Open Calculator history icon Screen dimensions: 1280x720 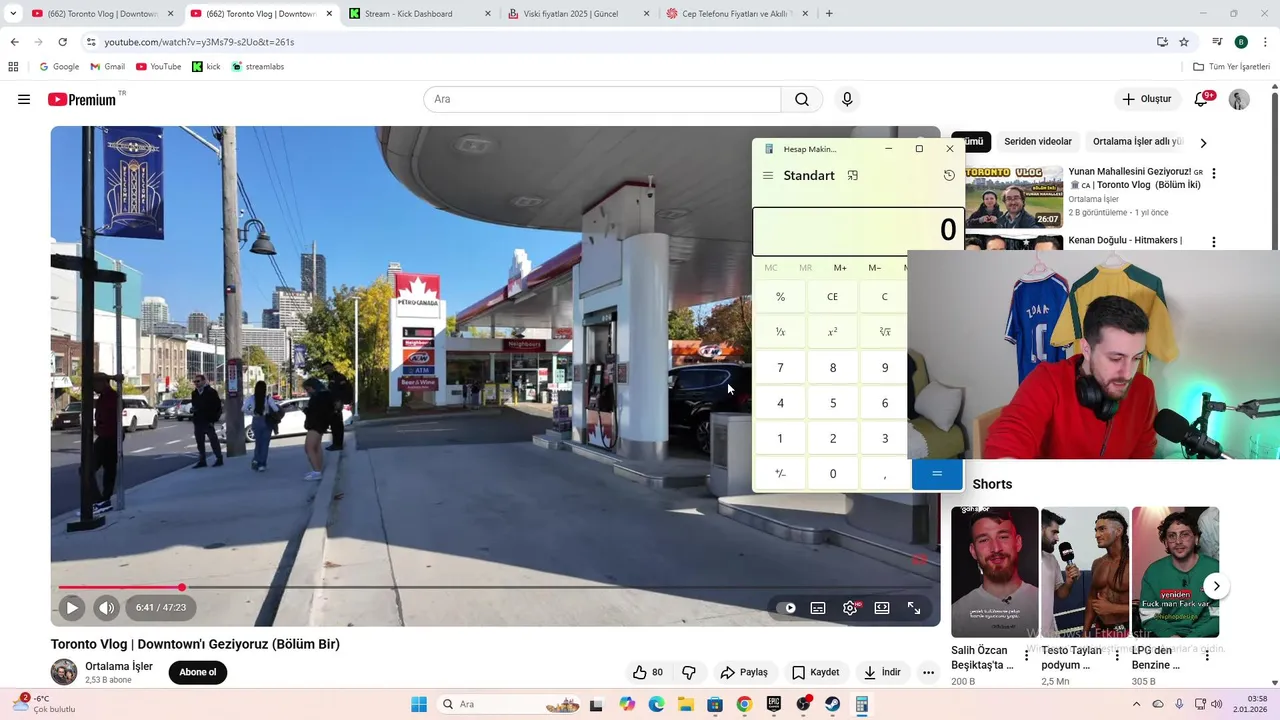pyautogui.click(x=949, y=175)
